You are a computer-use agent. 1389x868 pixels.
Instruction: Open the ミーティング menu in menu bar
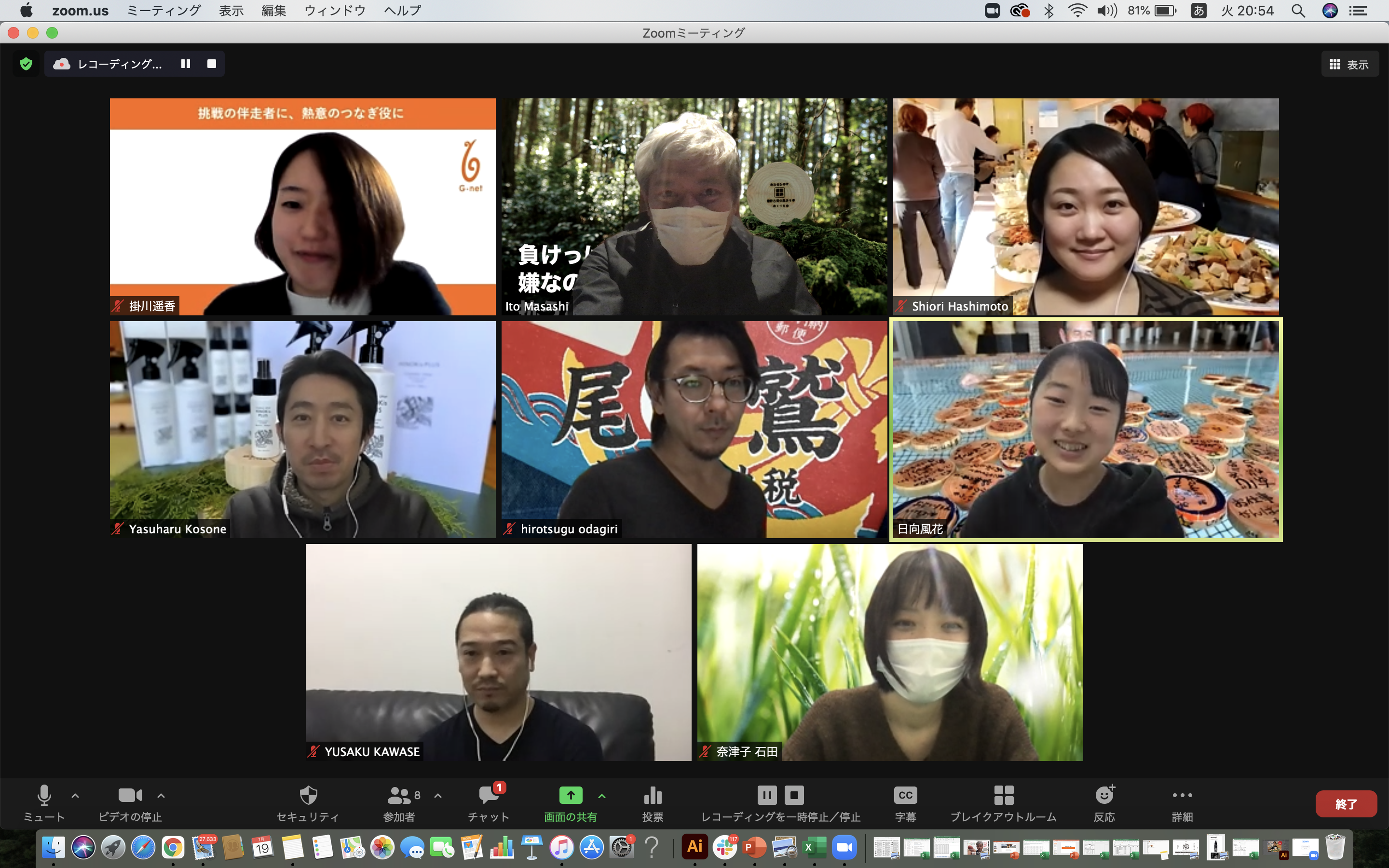click(x=163, y=10)
